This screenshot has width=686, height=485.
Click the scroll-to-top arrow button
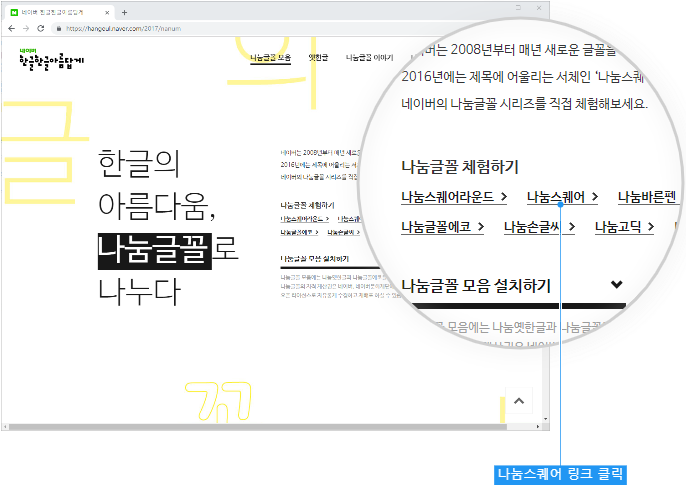point(519,401)
